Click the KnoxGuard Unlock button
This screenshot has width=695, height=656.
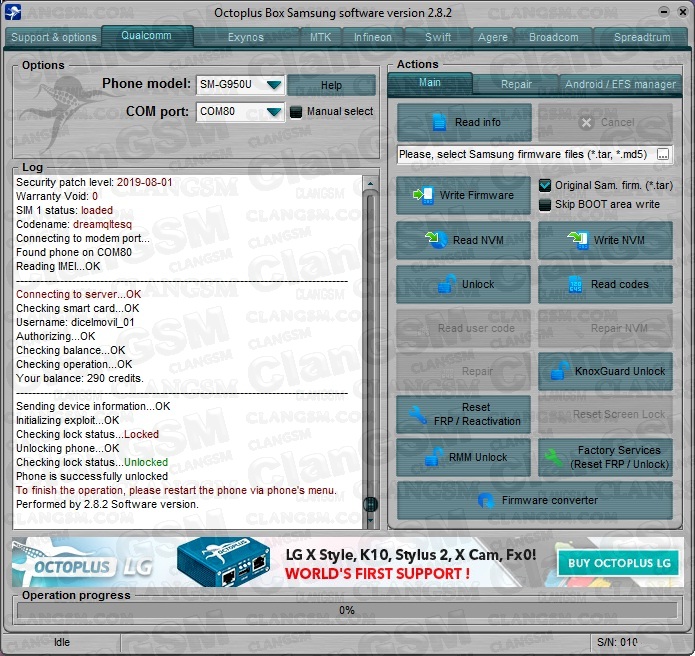605,371
